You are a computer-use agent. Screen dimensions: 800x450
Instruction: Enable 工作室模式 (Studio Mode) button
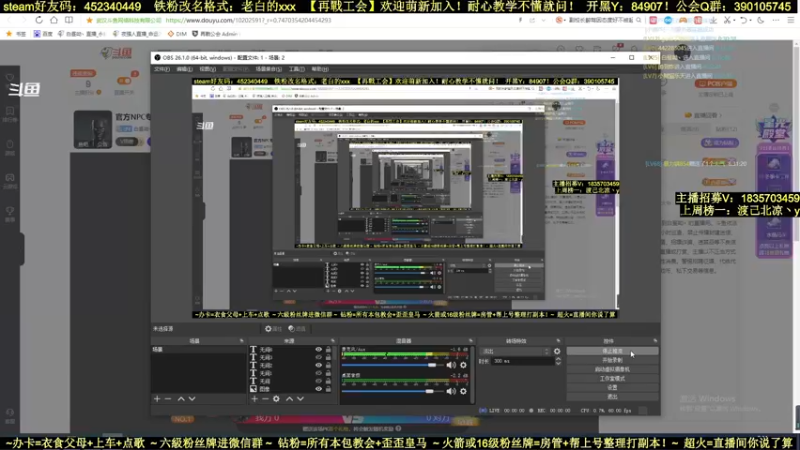(612, 379)
